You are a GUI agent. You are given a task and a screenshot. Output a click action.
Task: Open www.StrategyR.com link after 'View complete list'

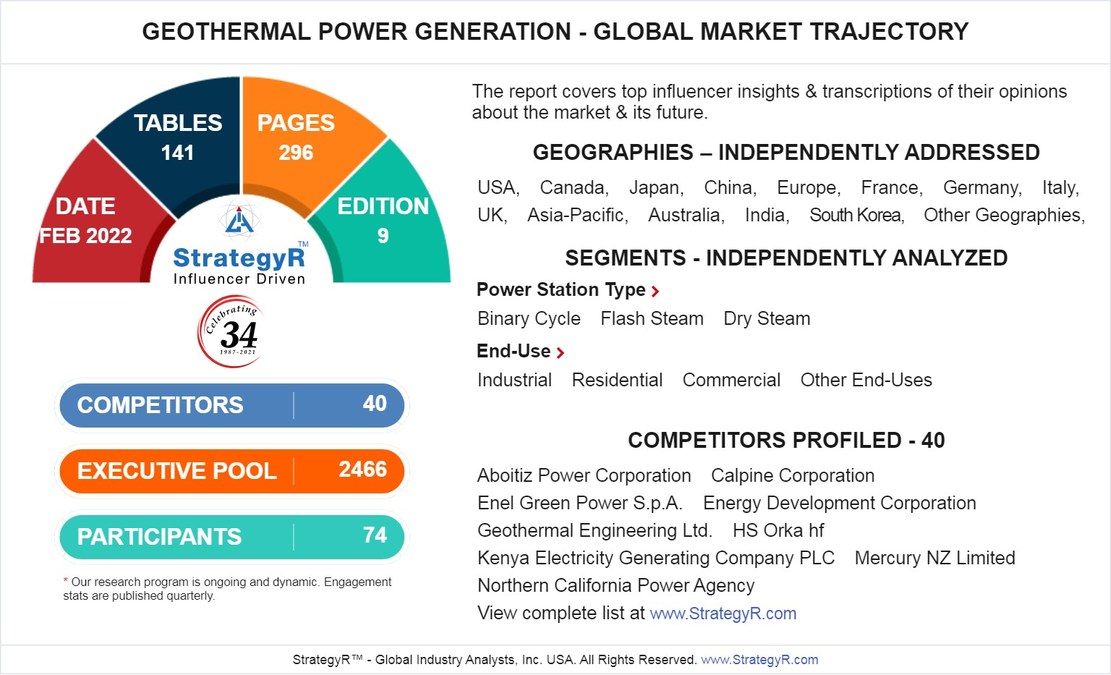[x=723, y=613]
